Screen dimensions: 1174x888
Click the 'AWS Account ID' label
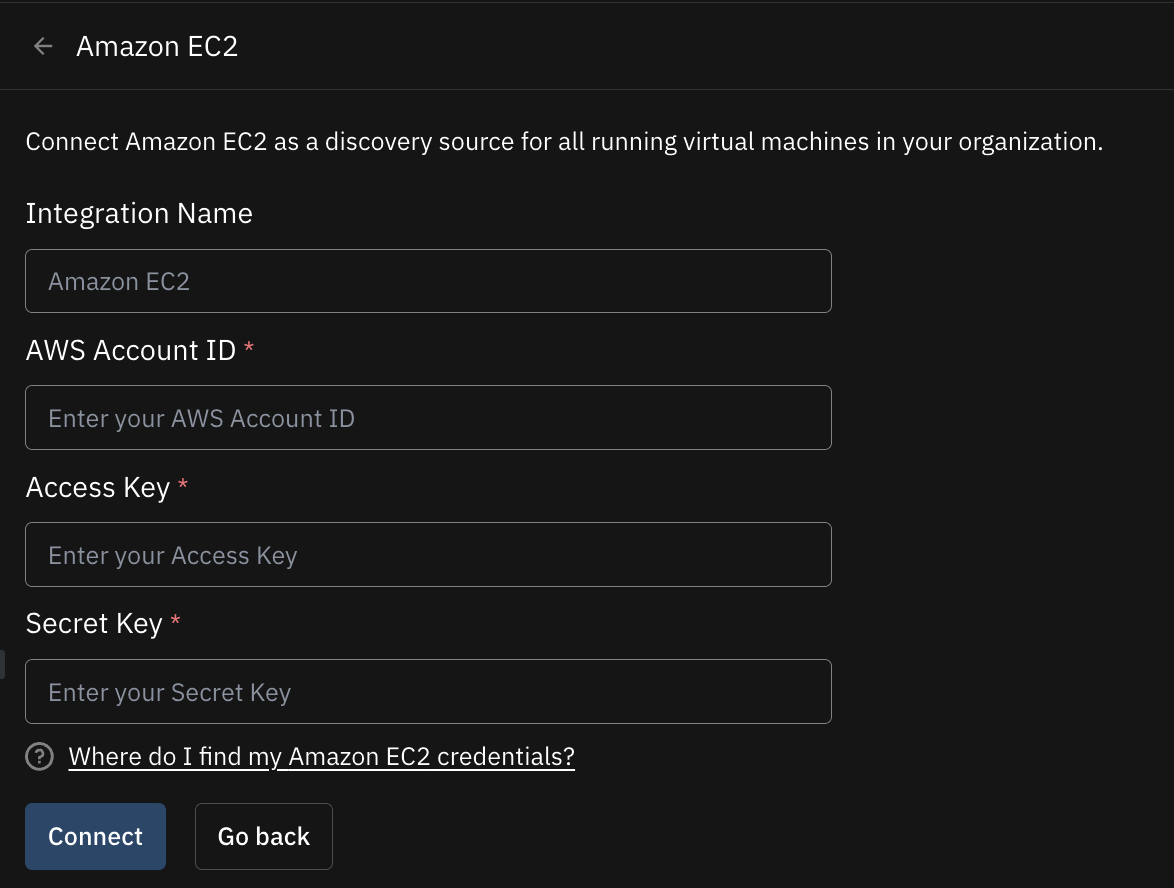131,350
